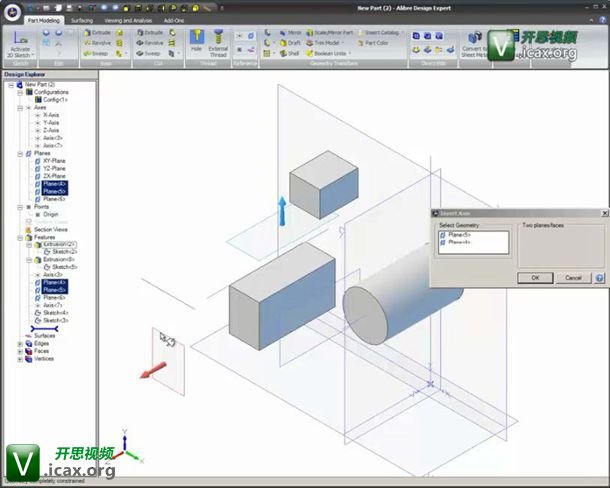The width and height of the screenshot is (610, 488).
Task: Expand the Faces tree node
Action: [20, 351]
